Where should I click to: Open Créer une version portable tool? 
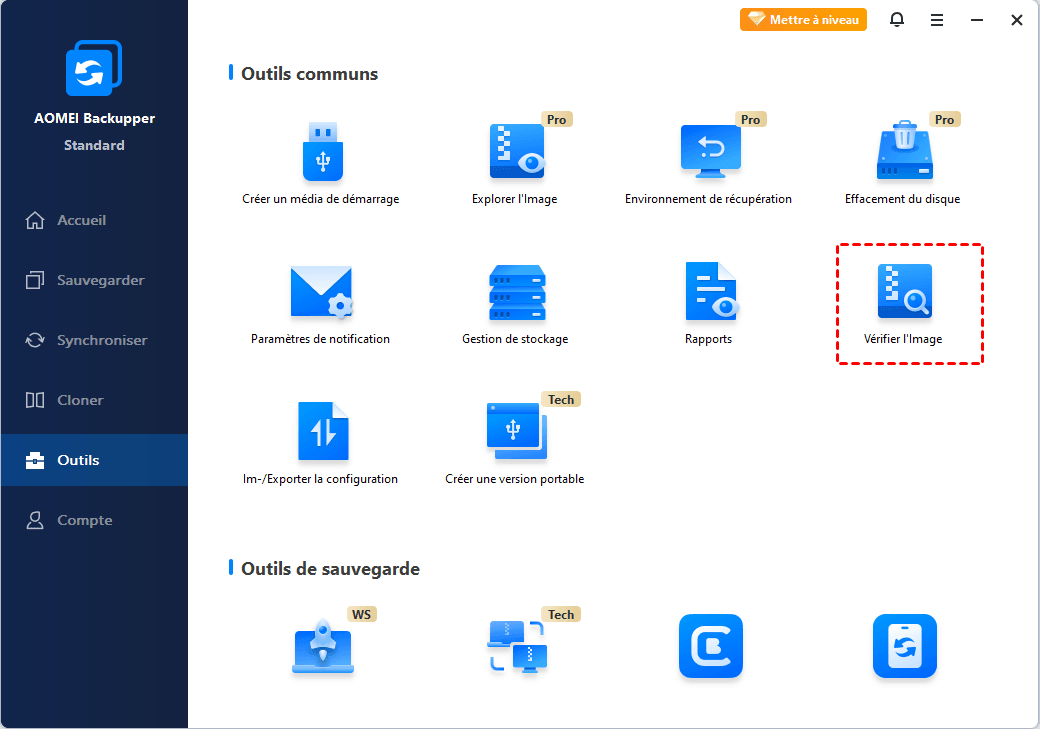pyautogui.click(x=515, y=444)
